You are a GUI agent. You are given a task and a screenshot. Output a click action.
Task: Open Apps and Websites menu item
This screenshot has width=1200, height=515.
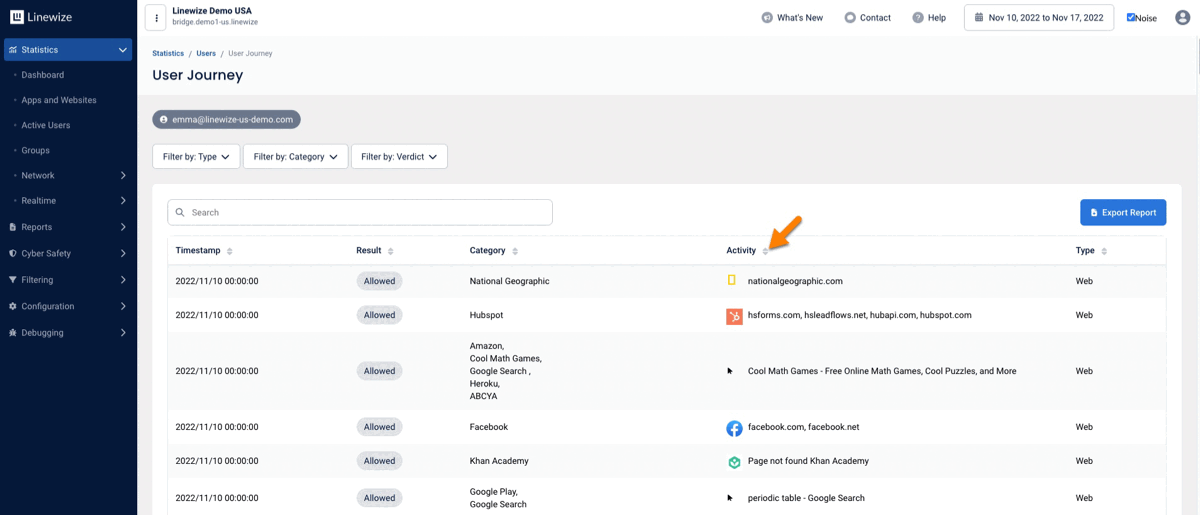pyautogui.click(x=59, y=100)
